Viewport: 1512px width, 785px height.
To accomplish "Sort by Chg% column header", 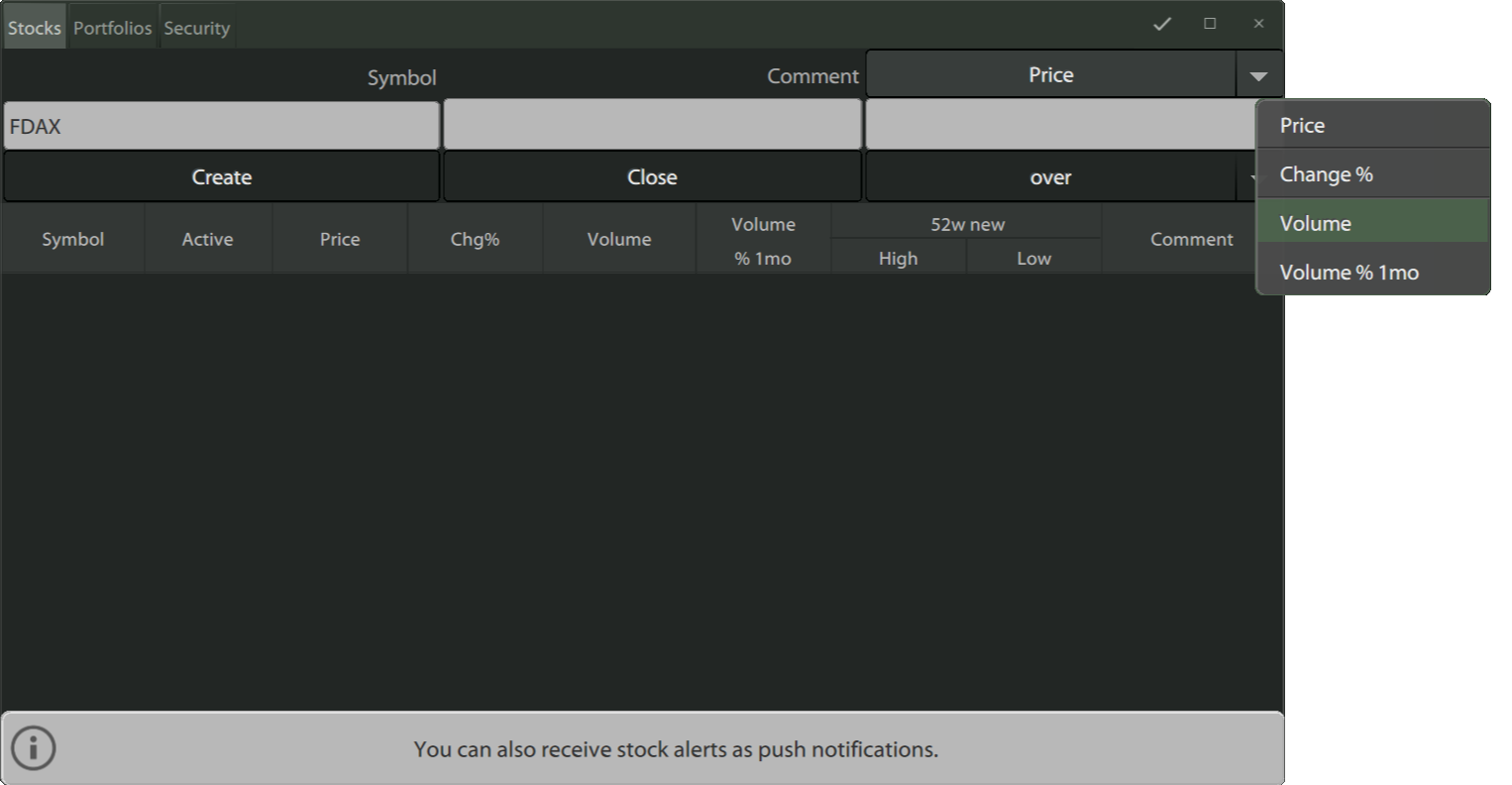I will tap(475, 239).
